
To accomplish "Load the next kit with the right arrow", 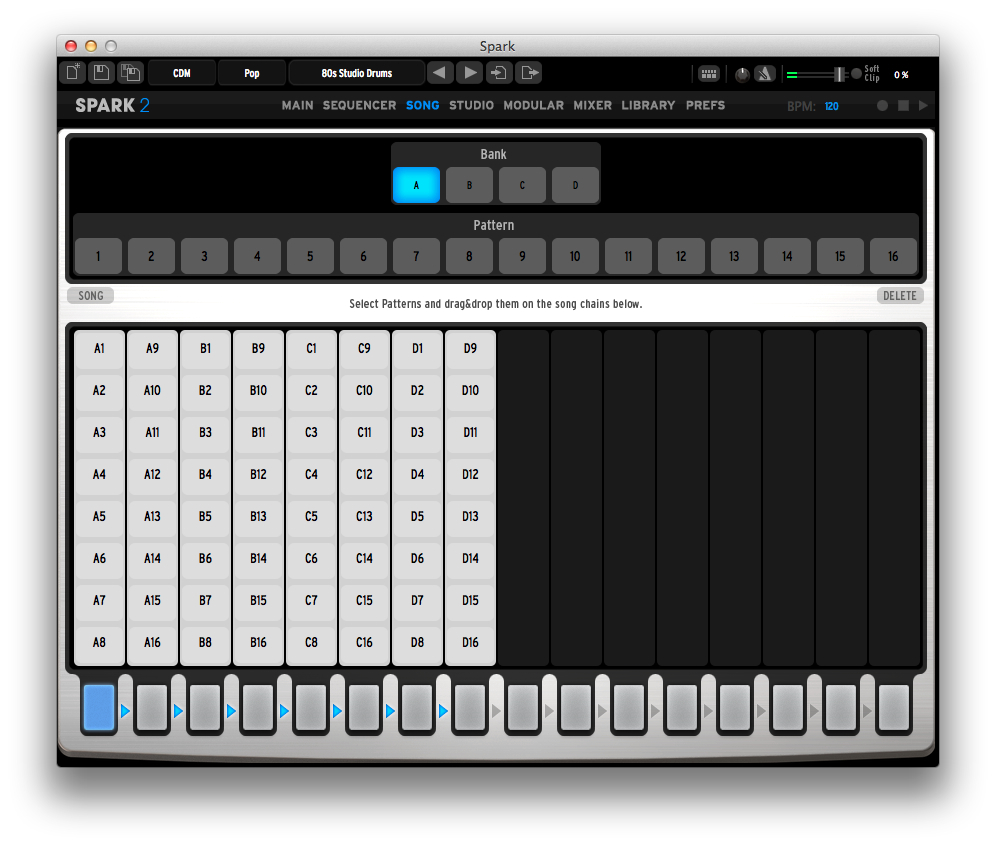I will [x=470, y=72].
